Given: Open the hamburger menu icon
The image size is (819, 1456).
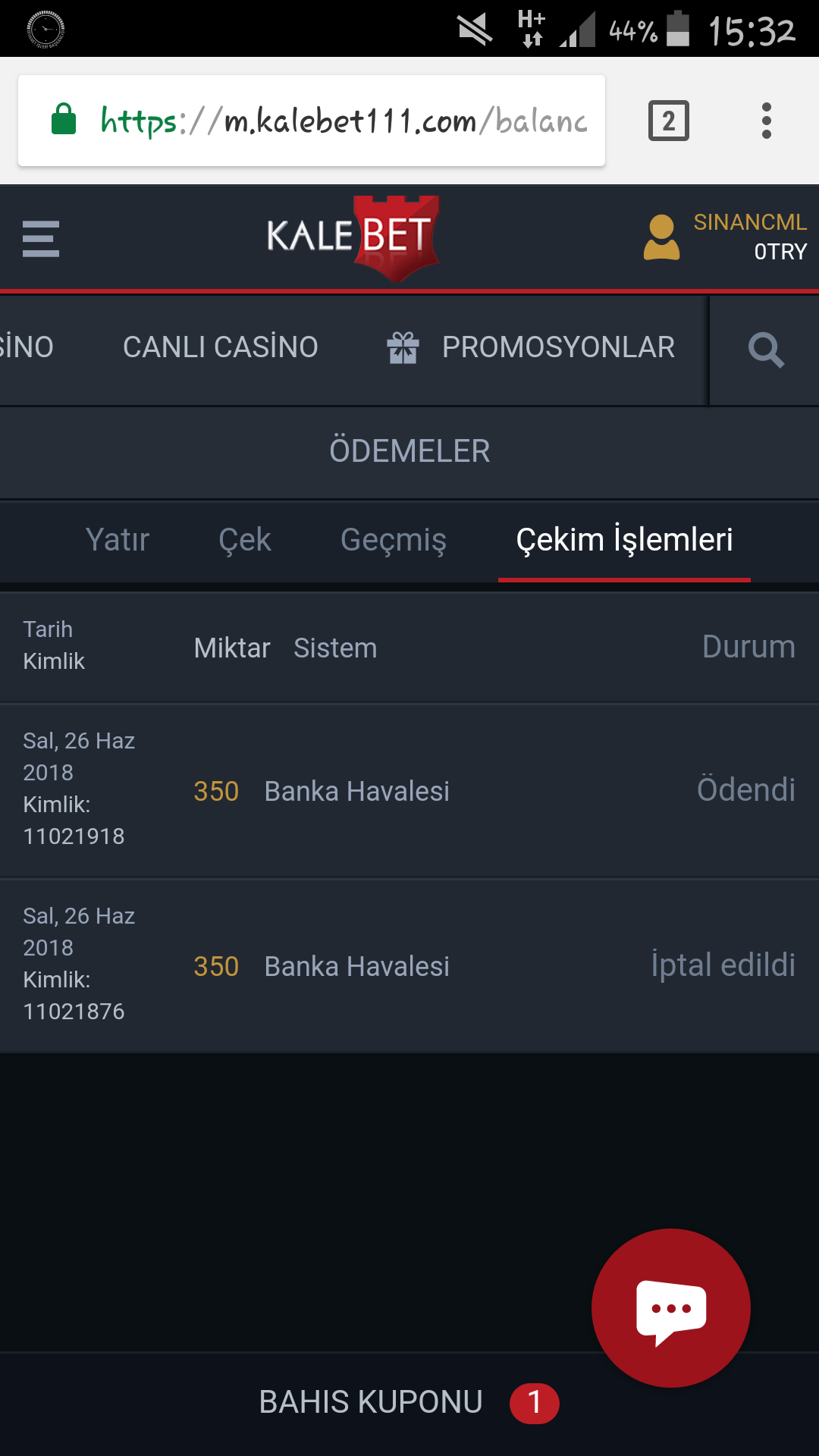Looking at the screenshot, I should (41, 239).
